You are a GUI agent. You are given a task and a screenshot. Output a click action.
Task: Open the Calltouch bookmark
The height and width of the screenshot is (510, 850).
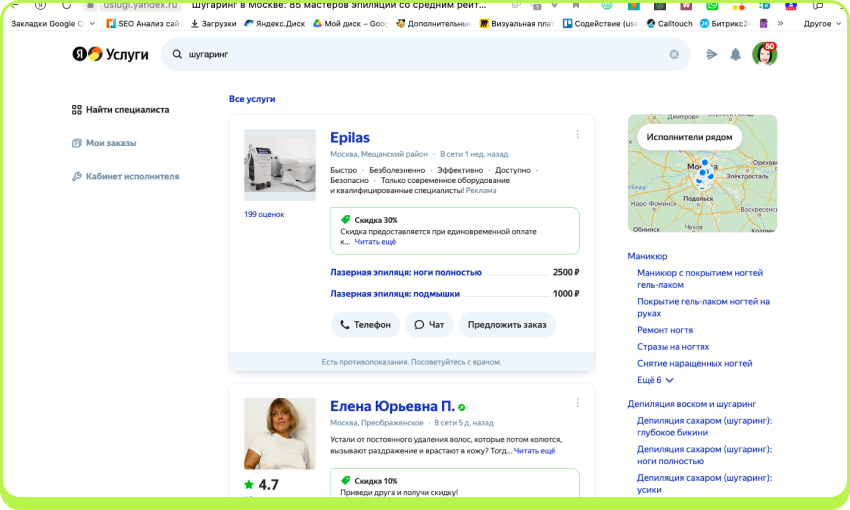[669, 24]
